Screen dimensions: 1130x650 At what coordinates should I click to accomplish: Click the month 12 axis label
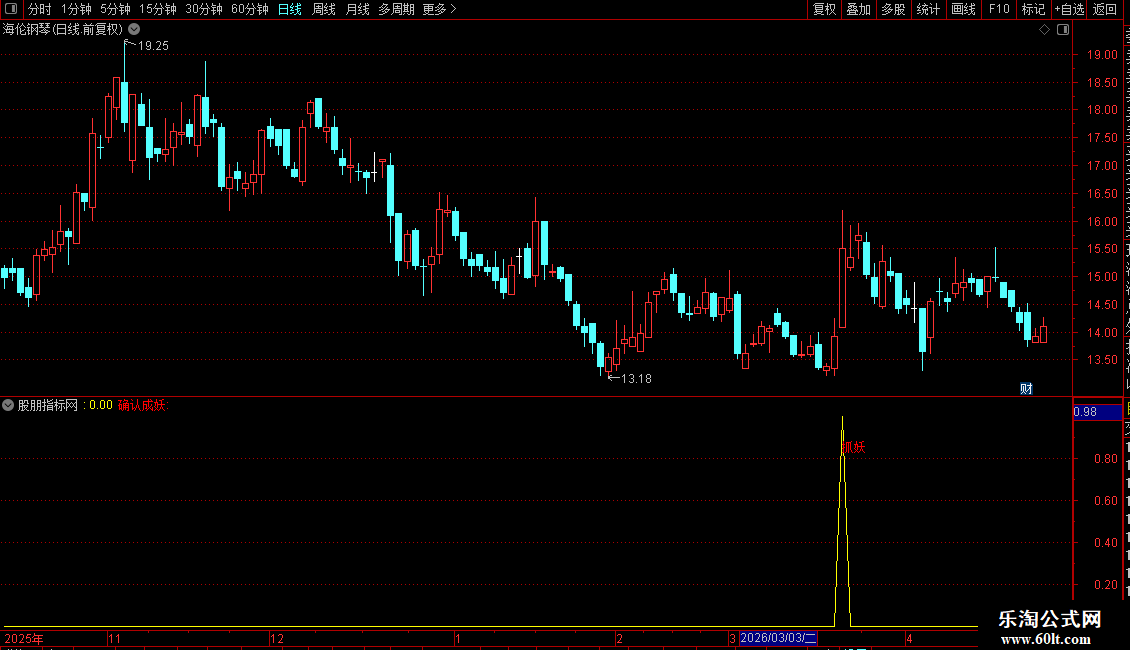pos(277,638)
